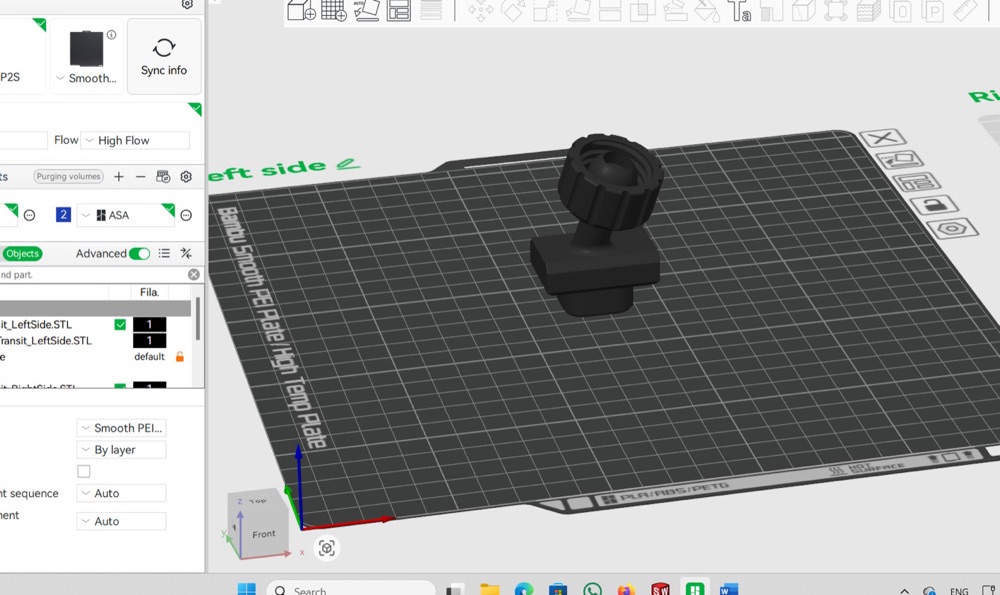Select the Text shape tool

[x=739, y=10]
